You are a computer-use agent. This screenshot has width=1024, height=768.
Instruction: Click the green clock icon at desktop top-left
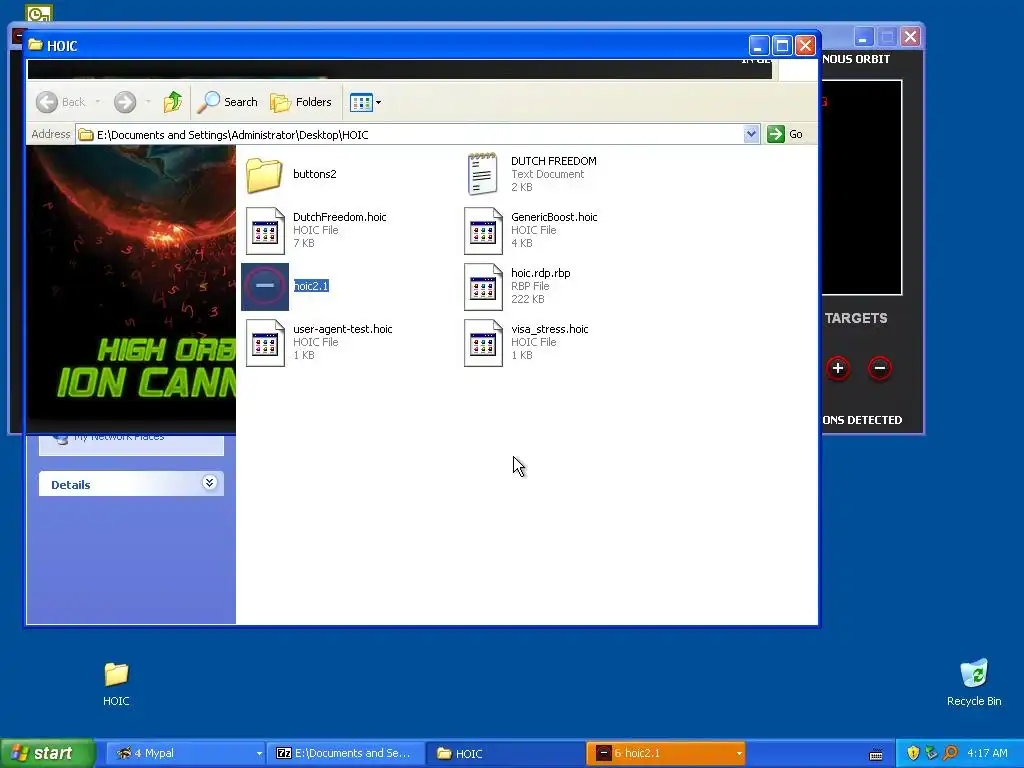click(39, 12)
